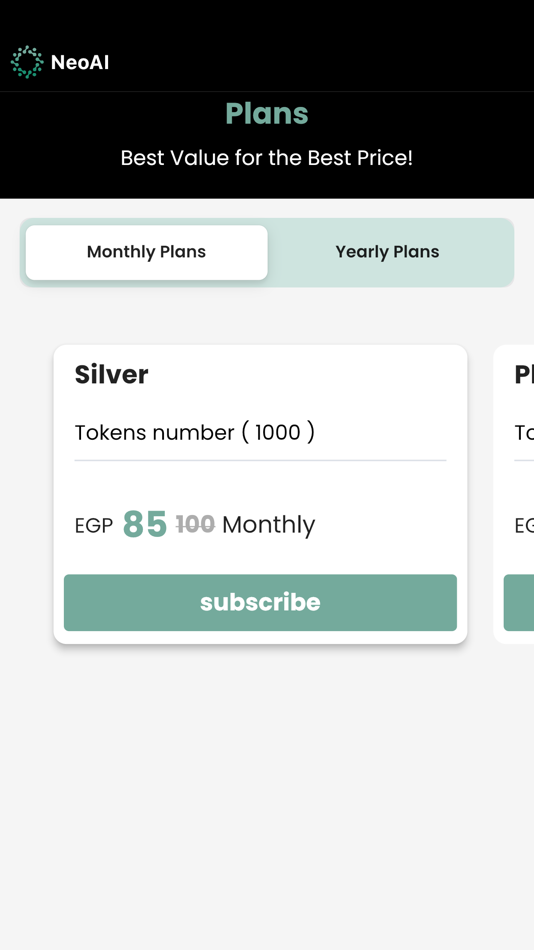Click the NeoAI circular logo icon
Viewport: 534px width, 950px height.
(27, 62)
